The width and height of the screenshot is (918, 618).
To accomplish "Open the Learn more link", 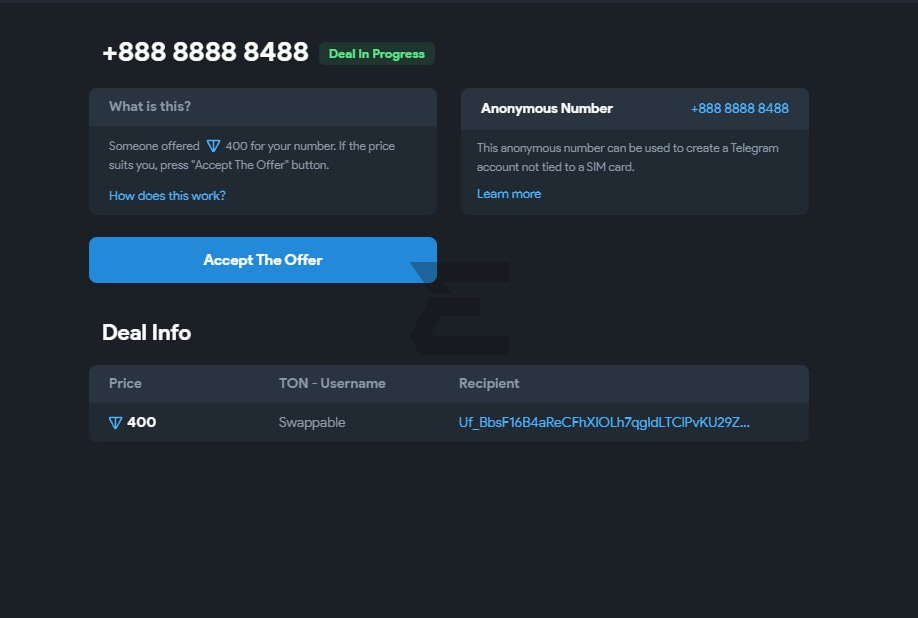I will click(509, 194).
